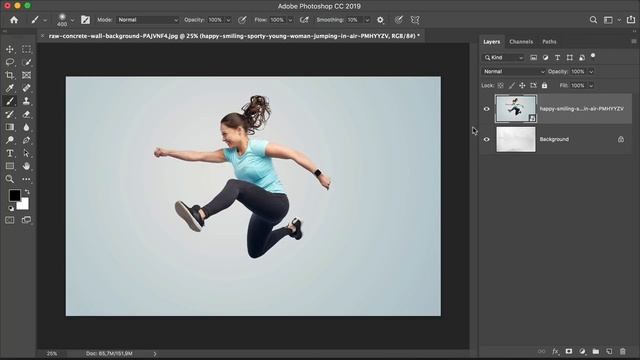Select the History Brush tool
This screenshot has height=360, width=640.
[x=10, y=114]
